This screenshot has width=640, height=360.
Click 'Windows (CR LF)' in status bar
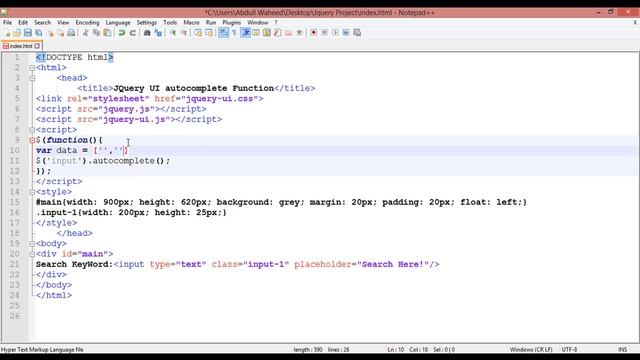coord(531,349)
